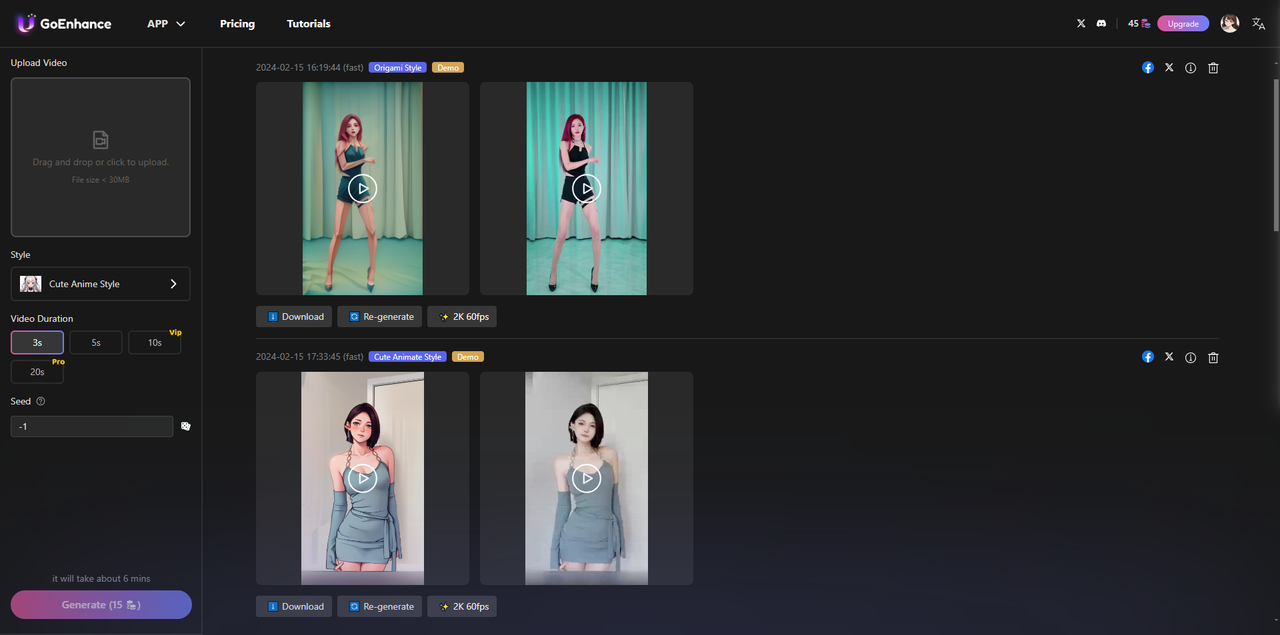Go to the Pricing page

pyautogui.click(x=237, y=23)
